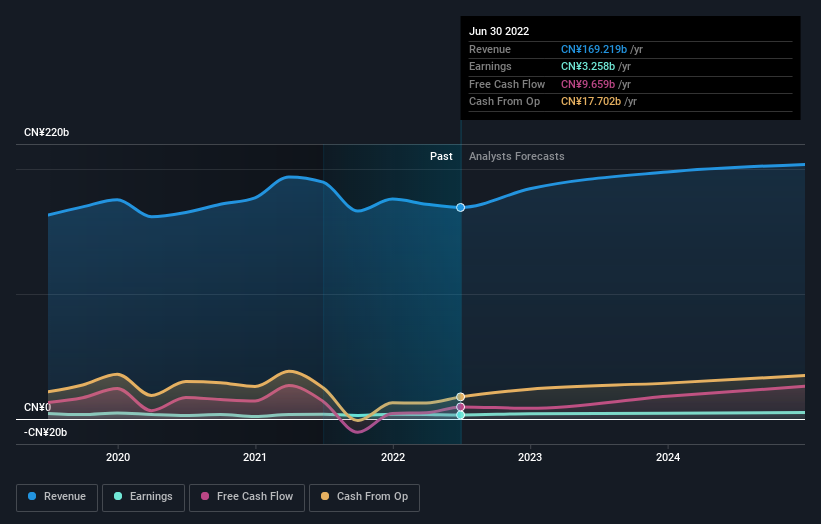Viewport: 821px width, 524px height.
Task: Click the CN¥9.659b free cash flow value
Action: click(588, 84)
